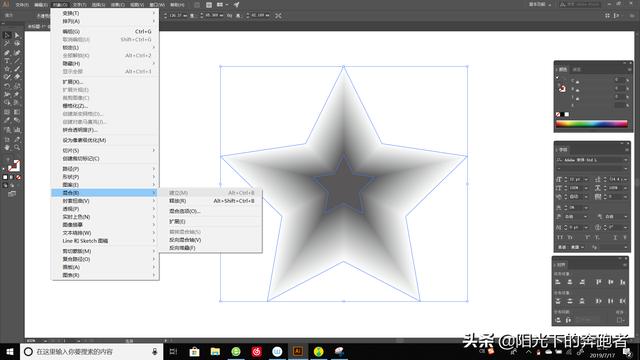Click the None swatch below fill indicator
This screenshot has width=640, height=360.
(18, 178)
